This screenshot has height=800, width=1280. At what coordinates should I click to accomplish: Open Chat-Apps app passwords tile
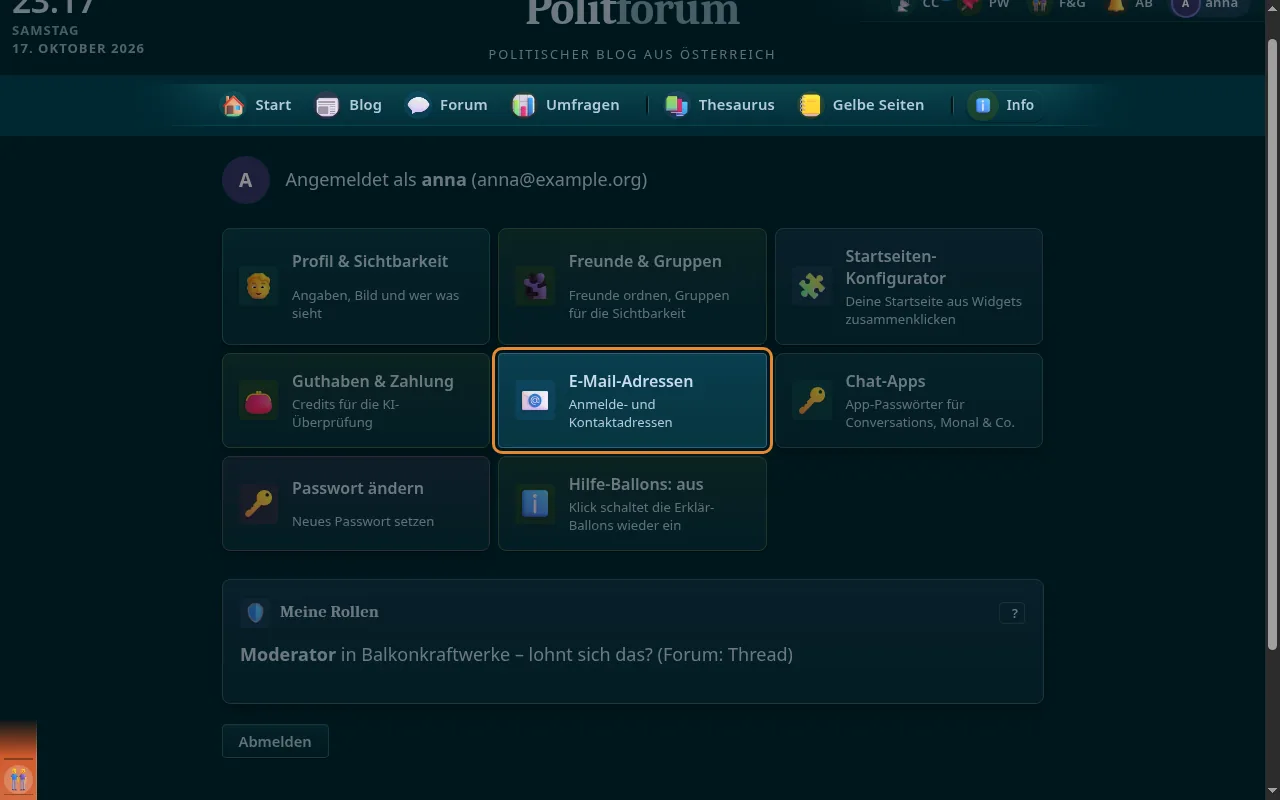[x=909, y=400]
